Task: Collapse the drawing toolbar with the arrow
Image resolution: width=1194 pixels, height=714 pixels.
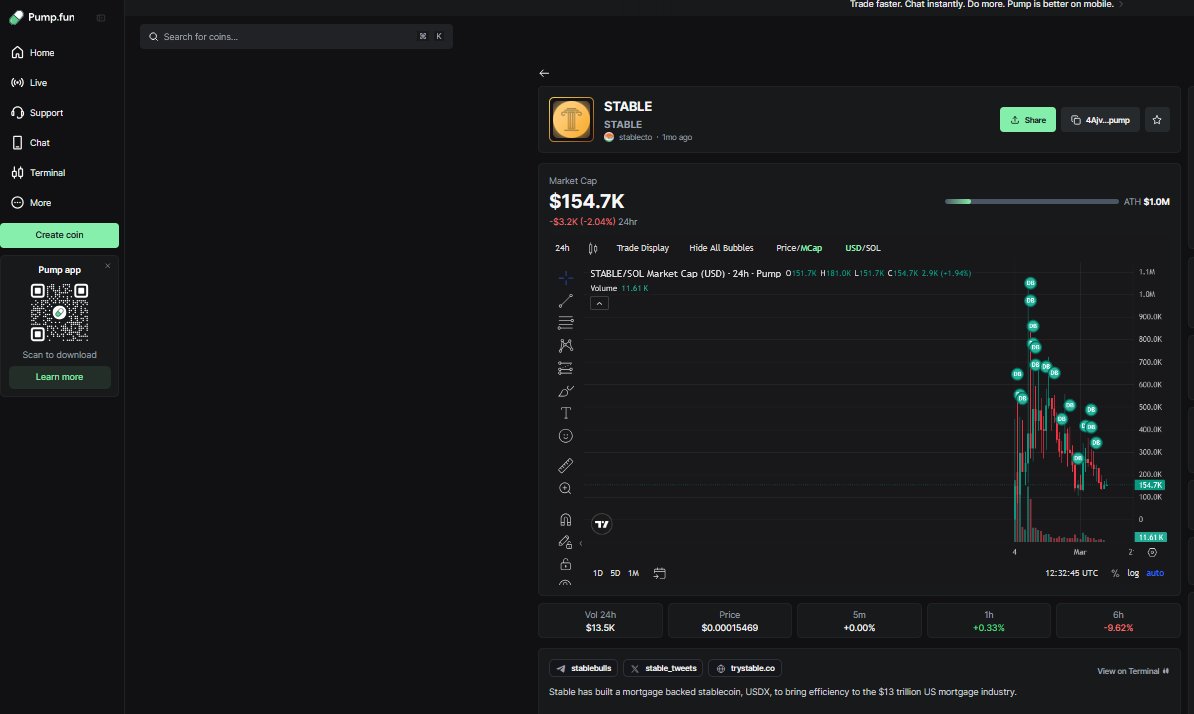Action: click(x=581, y=543)
